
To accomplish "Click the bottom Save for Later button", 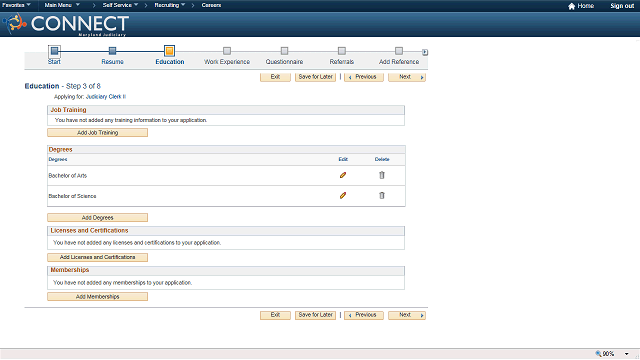I will [316, 315].
